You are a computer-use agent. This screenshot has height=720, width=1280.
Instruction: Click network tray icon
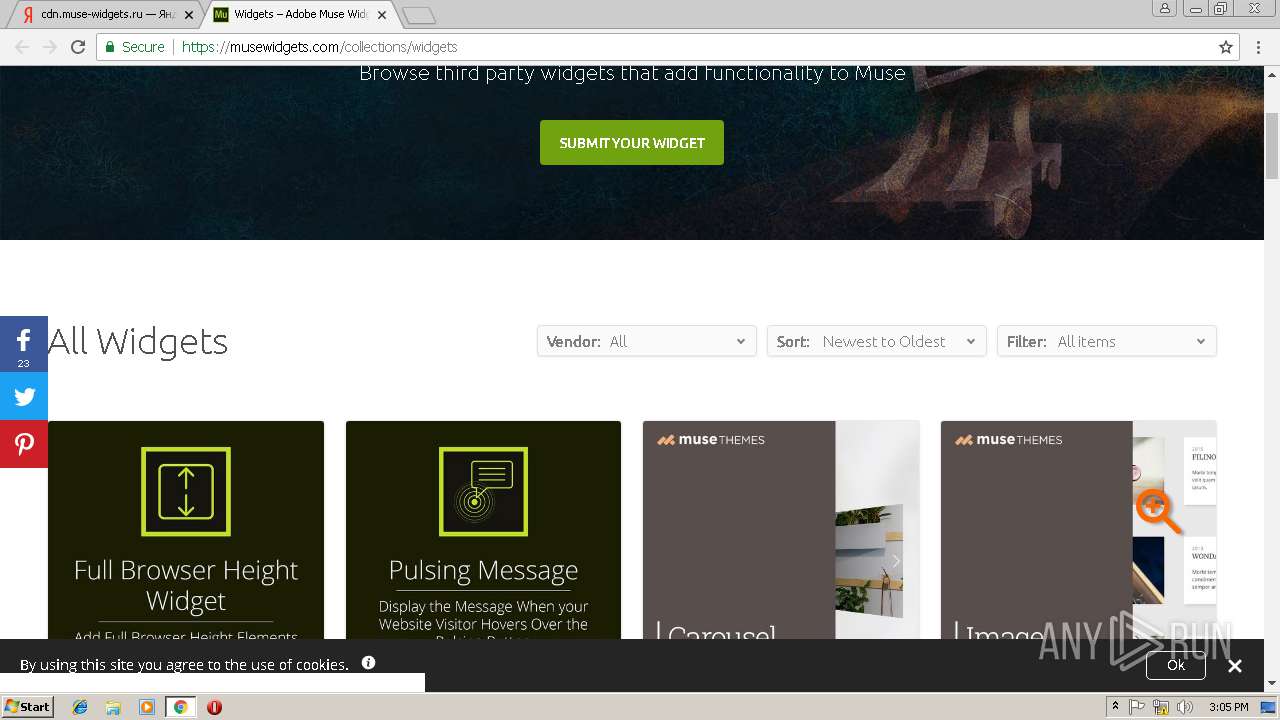point(1161,707)
